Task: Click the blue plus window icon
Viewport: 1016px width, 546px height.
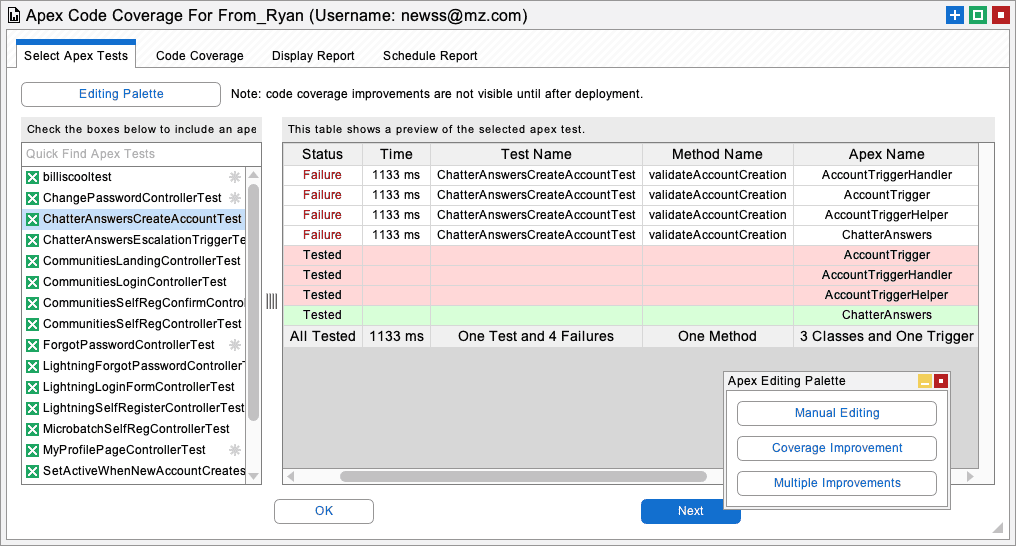Action: pyautogui.click(x=954, y=15)
